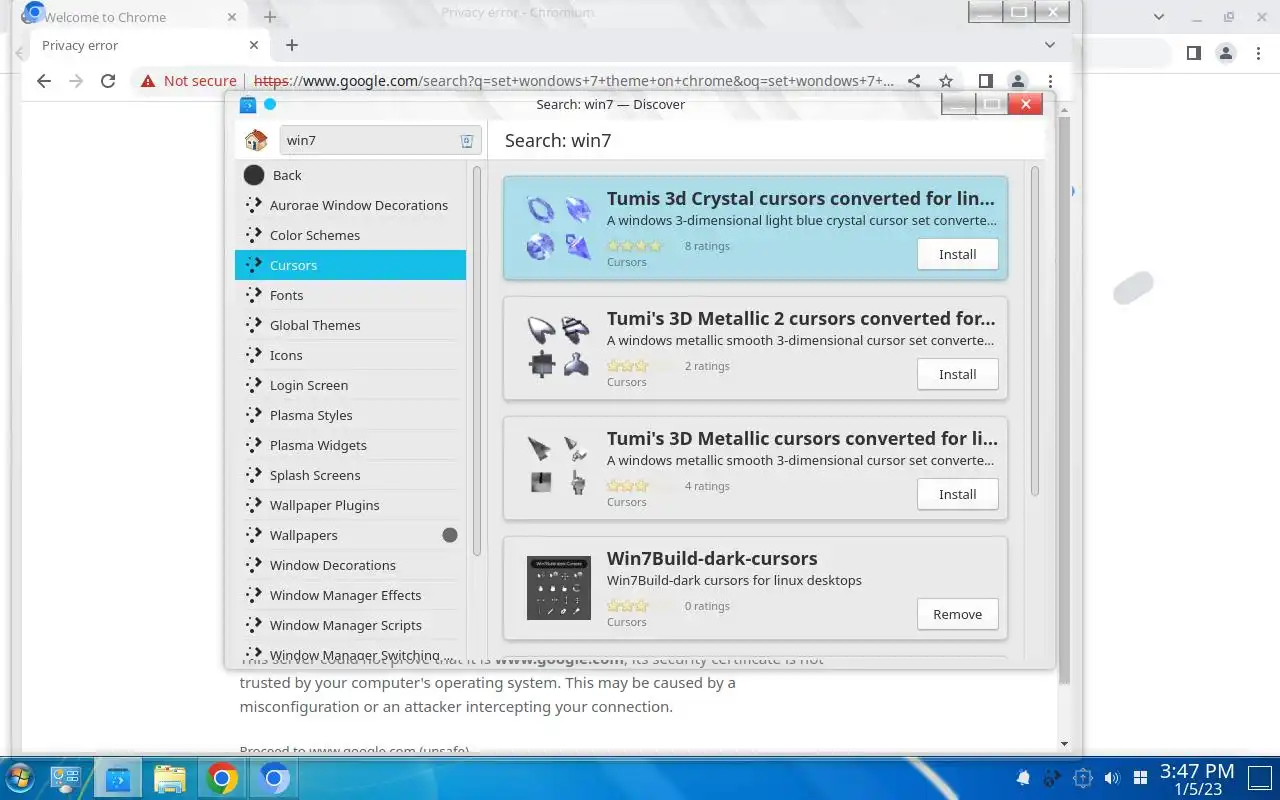This screenshot has width=1280, height=800.
Task: Click the Discover app icon in title bar
Action: tap(248, 104)
